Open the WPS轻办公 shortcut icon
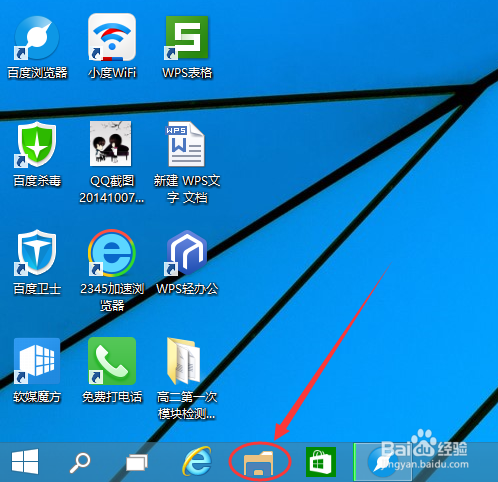 tap(187, 253)
